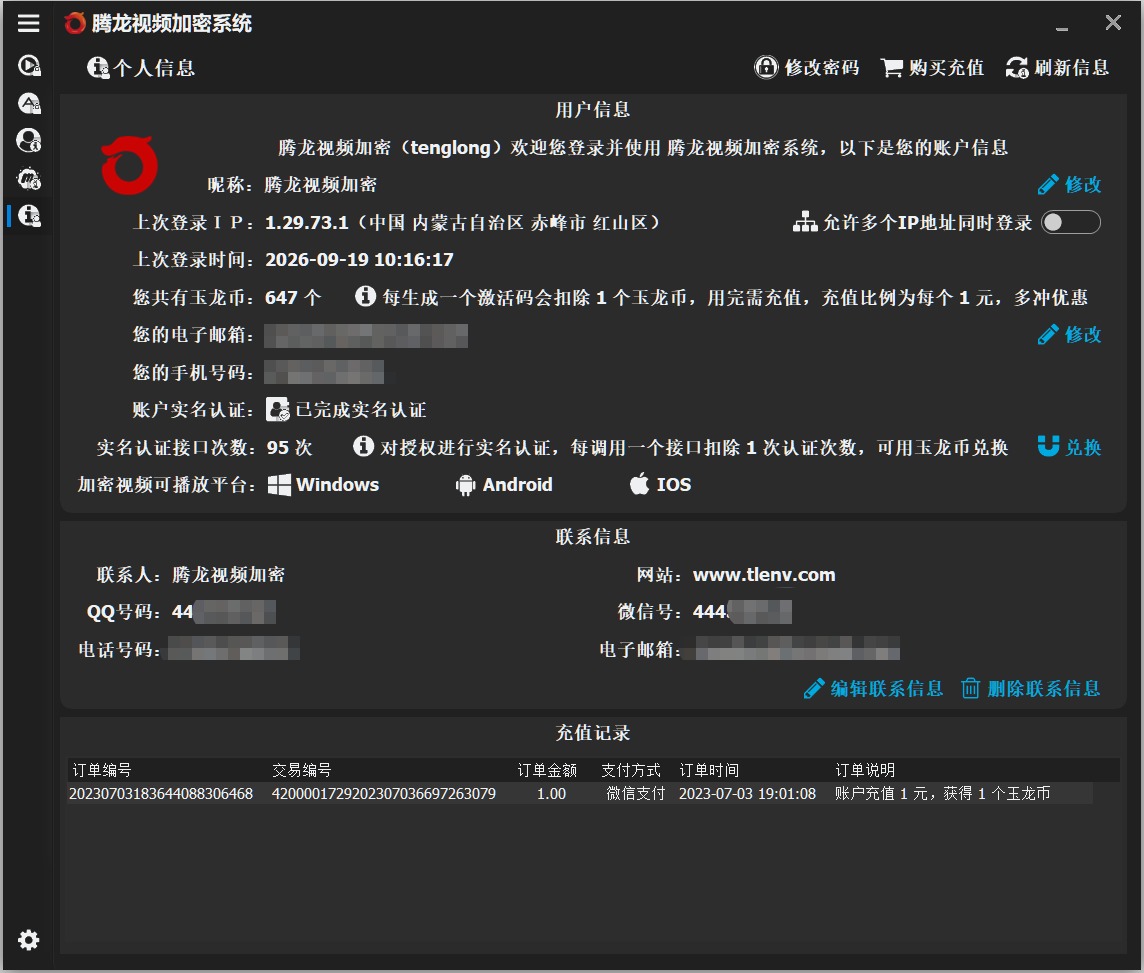Image resolution: width=1144 pixels, height=973 pixels.
Task: Open the user management sidebar icon
Action: [28, 140]
